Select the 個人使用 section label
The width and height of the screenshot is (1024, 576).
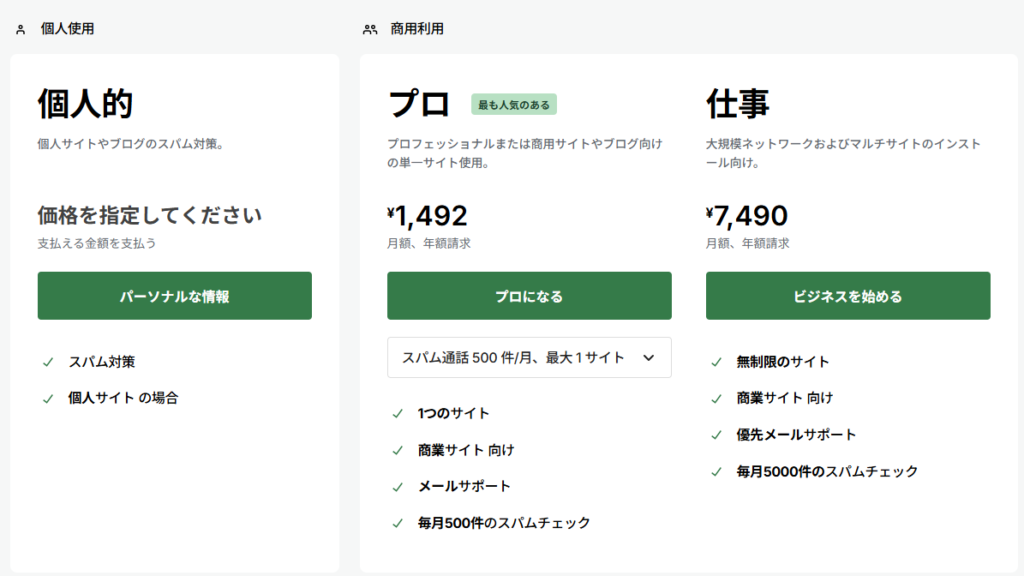[67, 30]
